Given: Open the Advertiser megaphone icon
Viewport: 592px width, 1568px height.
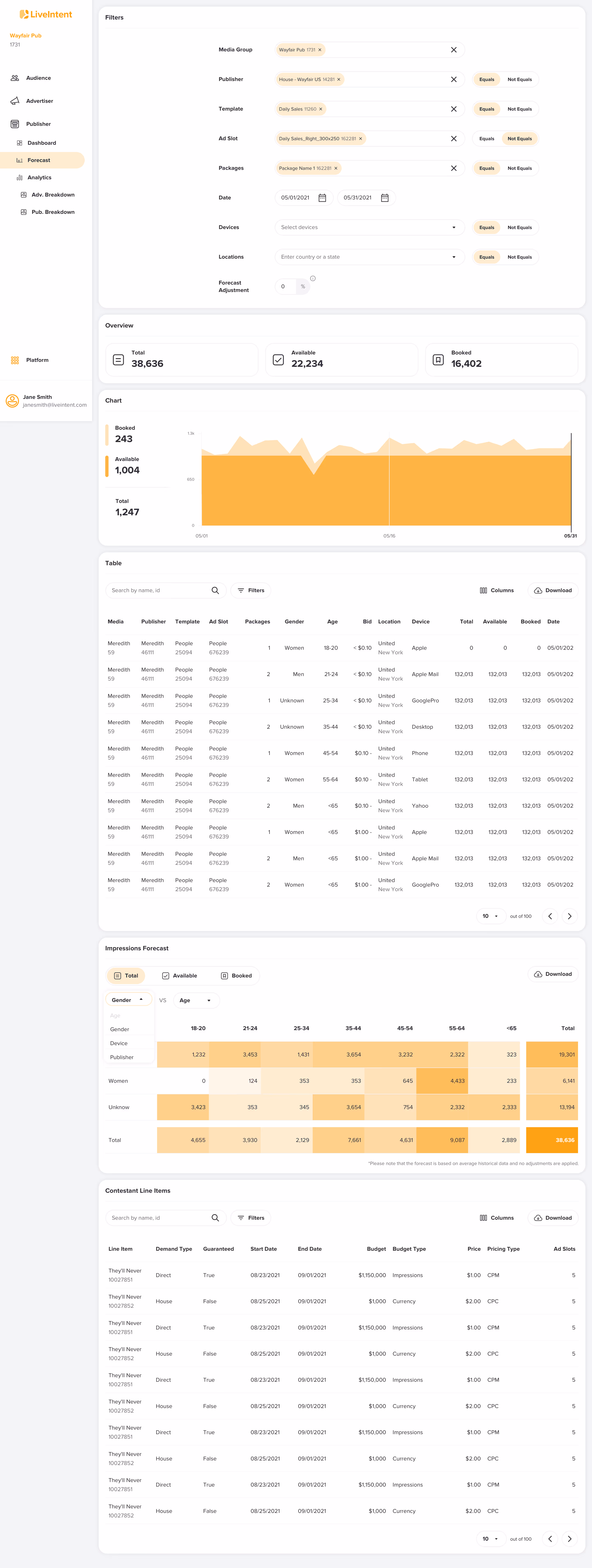Looking at the screenshot, I should pos(15,101).
